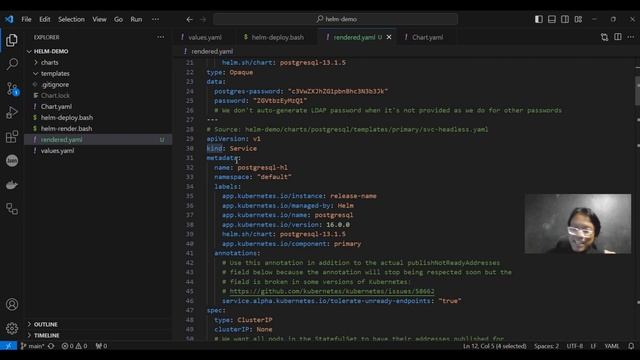Image resolution: width=640 pixels, height=360 pixels.
Task: Click the main branch indicator in status bar
Action: 32,346
